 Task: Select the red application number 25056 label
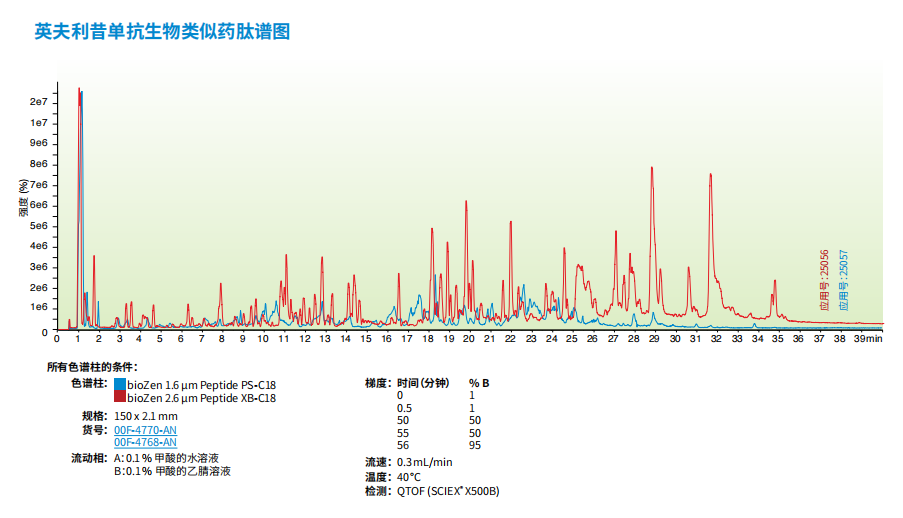tap(825, 281)
